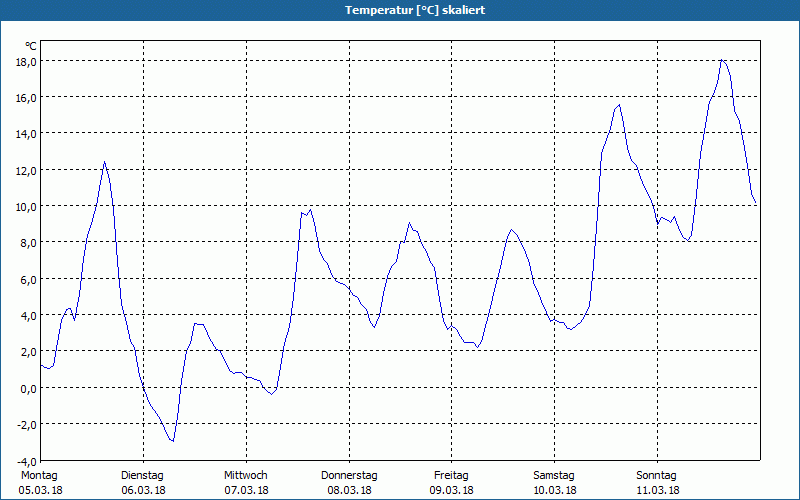Select the 08.03.18 date label

tap(349, 490)
